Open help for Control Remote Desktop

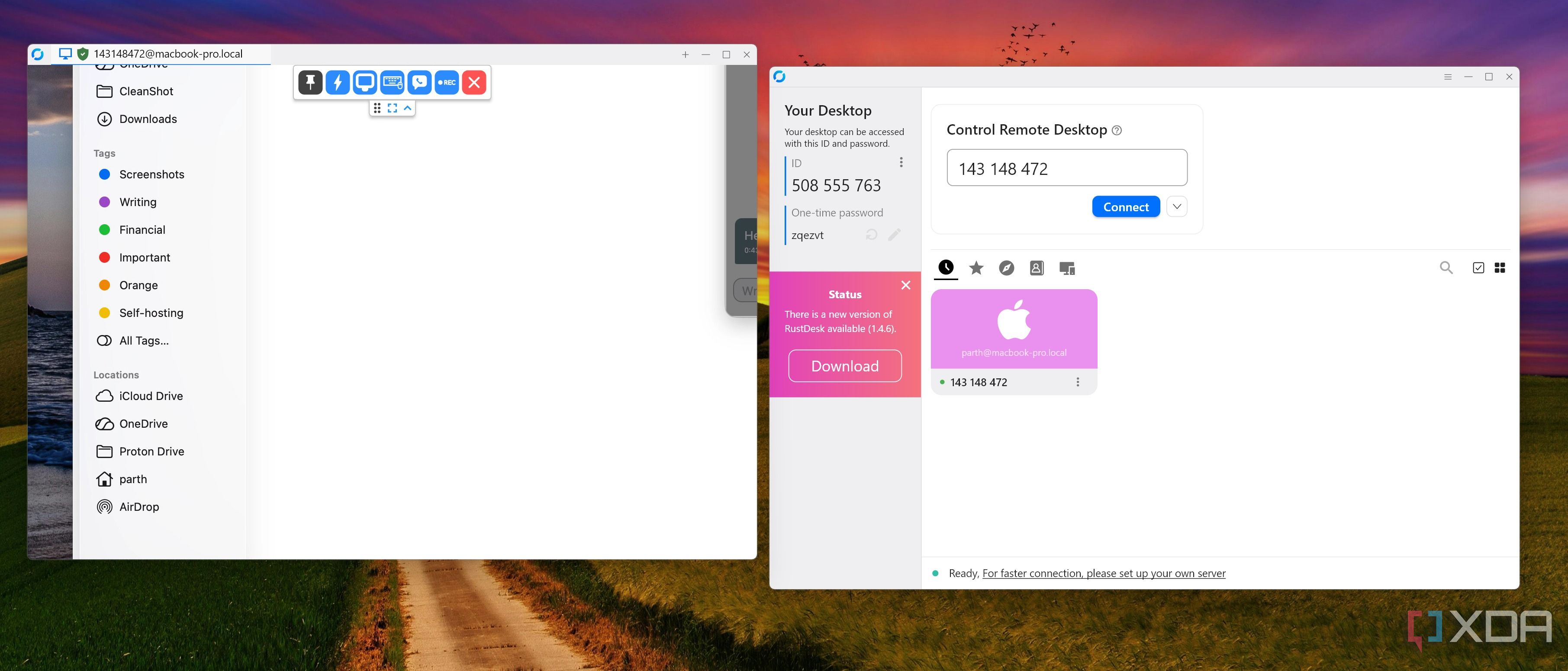point(1116,130)
